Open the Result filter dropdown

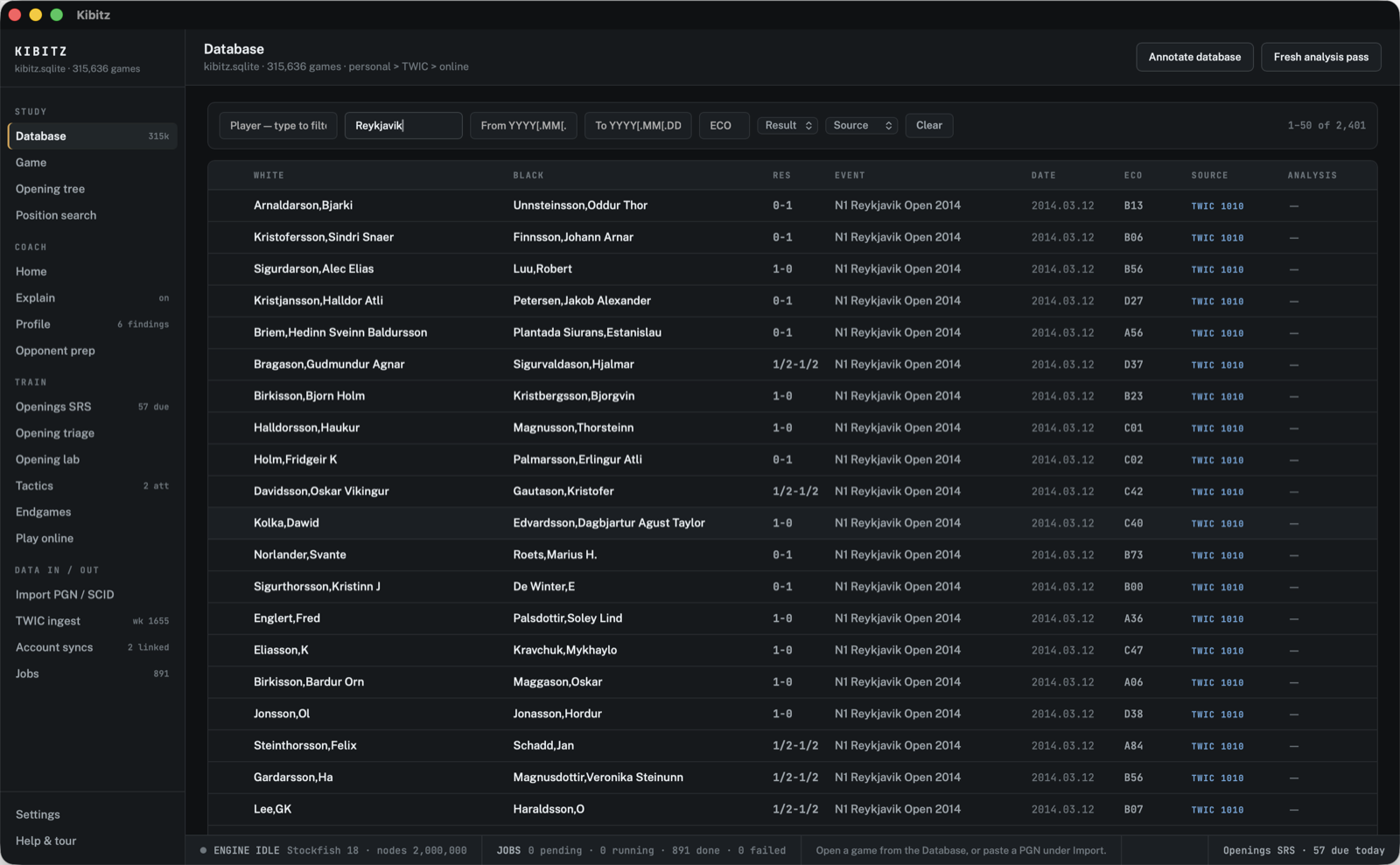787,125
